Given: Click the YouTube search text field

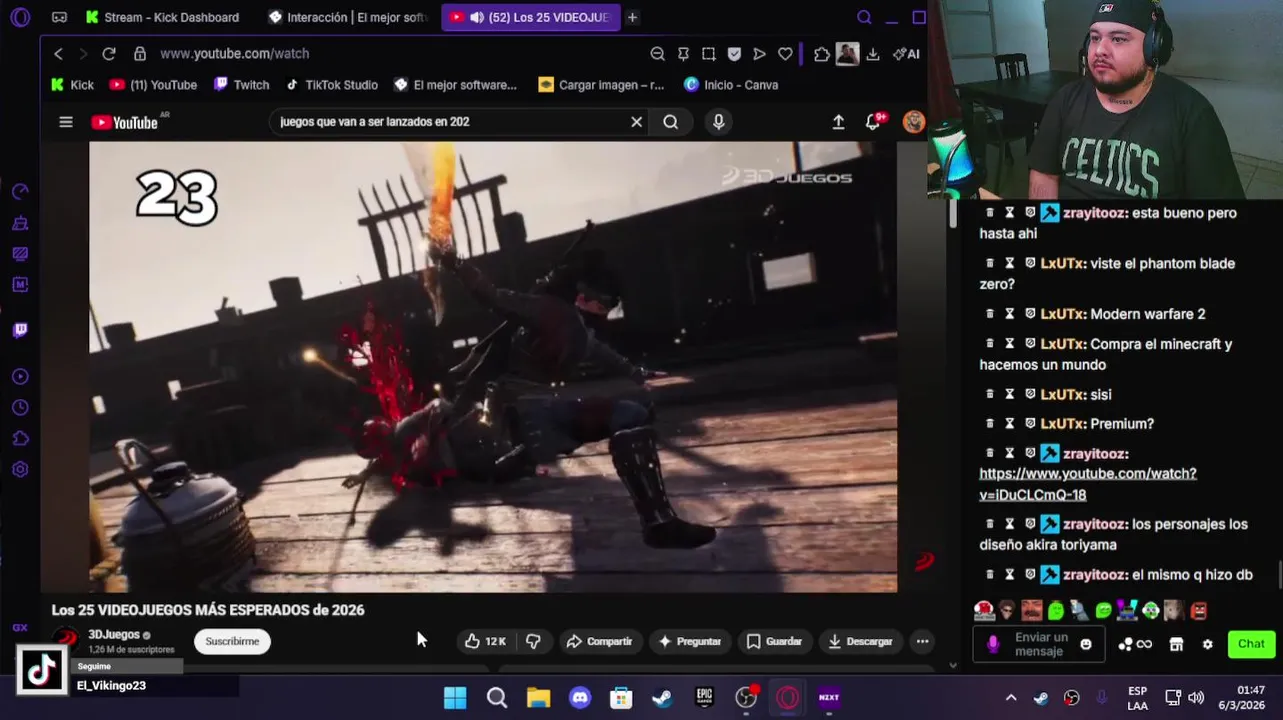Looking at the screenshot, I should point(452,122).
